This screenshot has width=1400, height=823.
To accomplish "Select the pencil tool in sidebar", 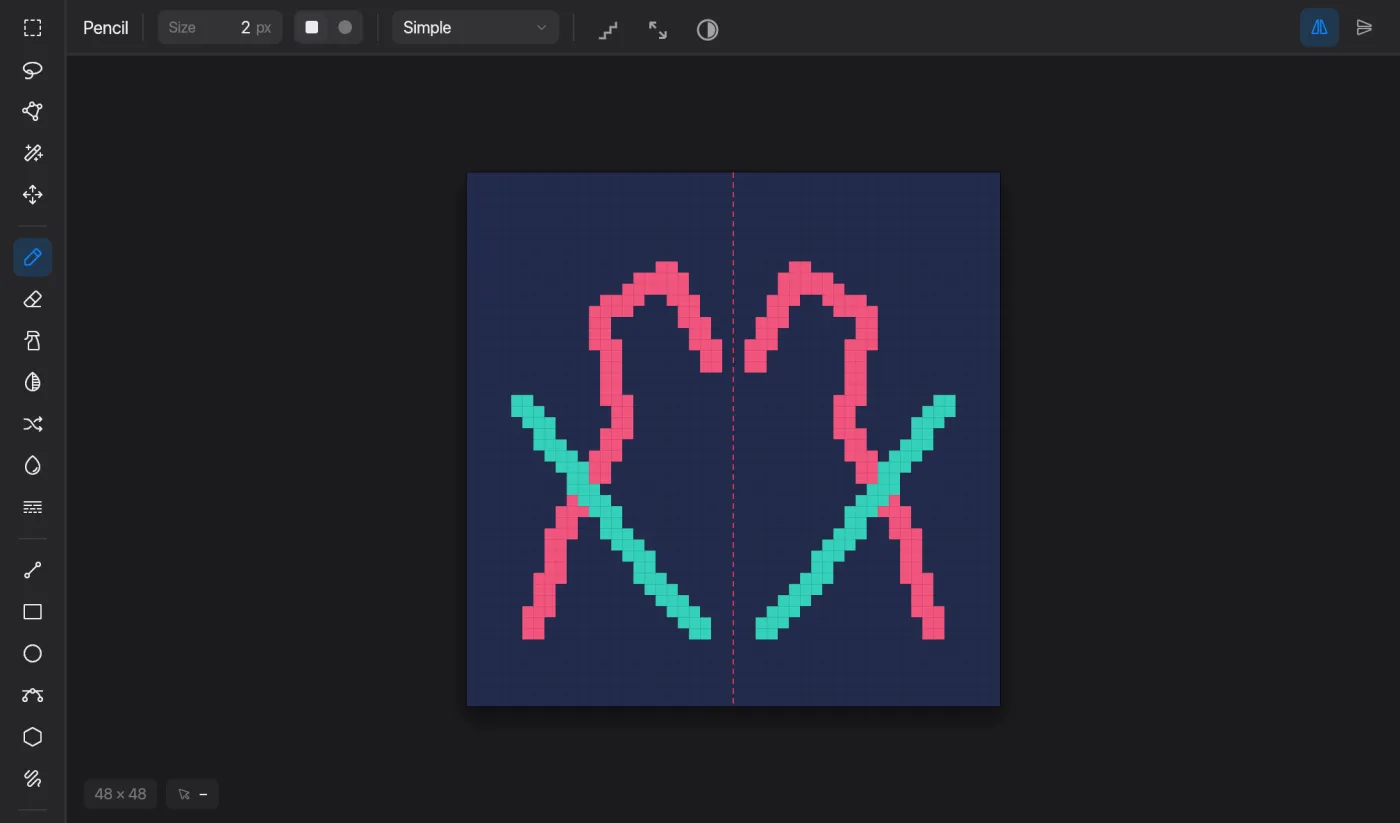I will pos(33,258).
